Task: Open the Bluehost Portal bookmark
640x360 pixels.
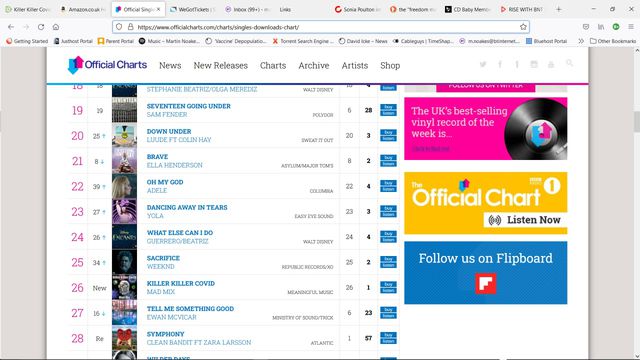Action: [x=547, y=41]
